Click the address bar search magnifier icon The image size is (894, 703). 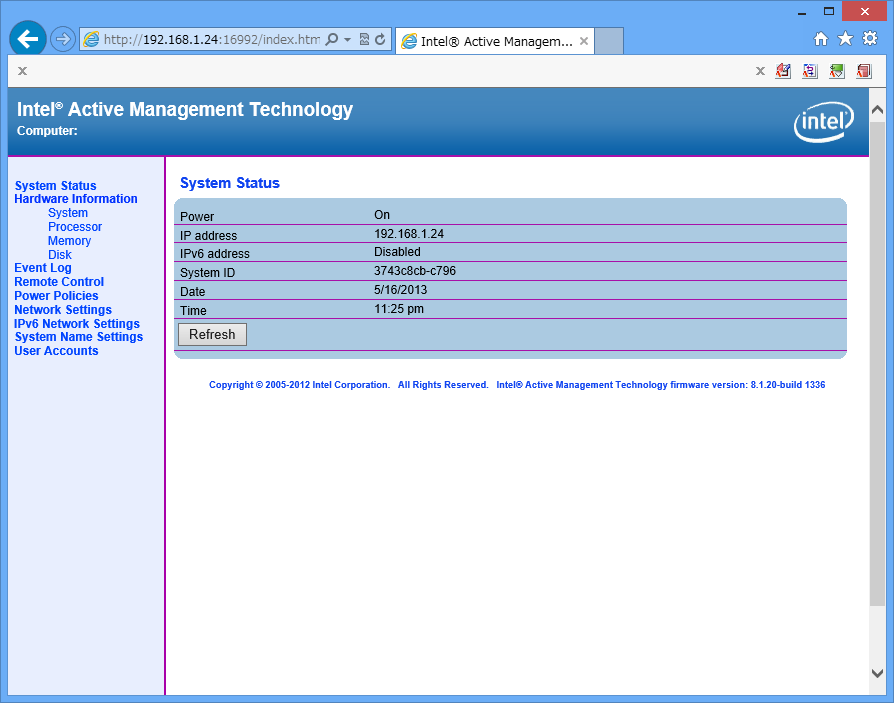332,40
